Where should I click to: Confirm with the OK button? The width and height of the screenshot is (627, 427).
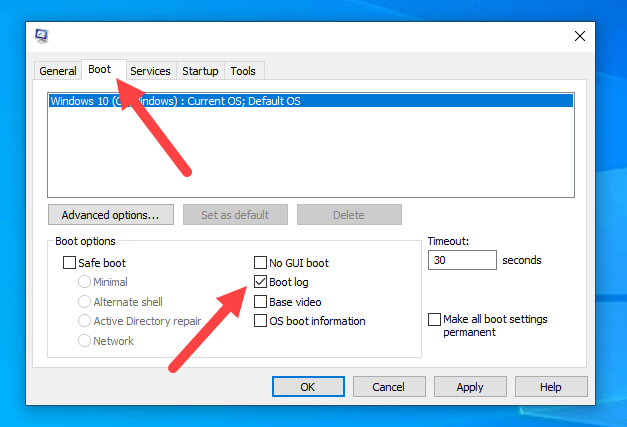click(308, 387)
